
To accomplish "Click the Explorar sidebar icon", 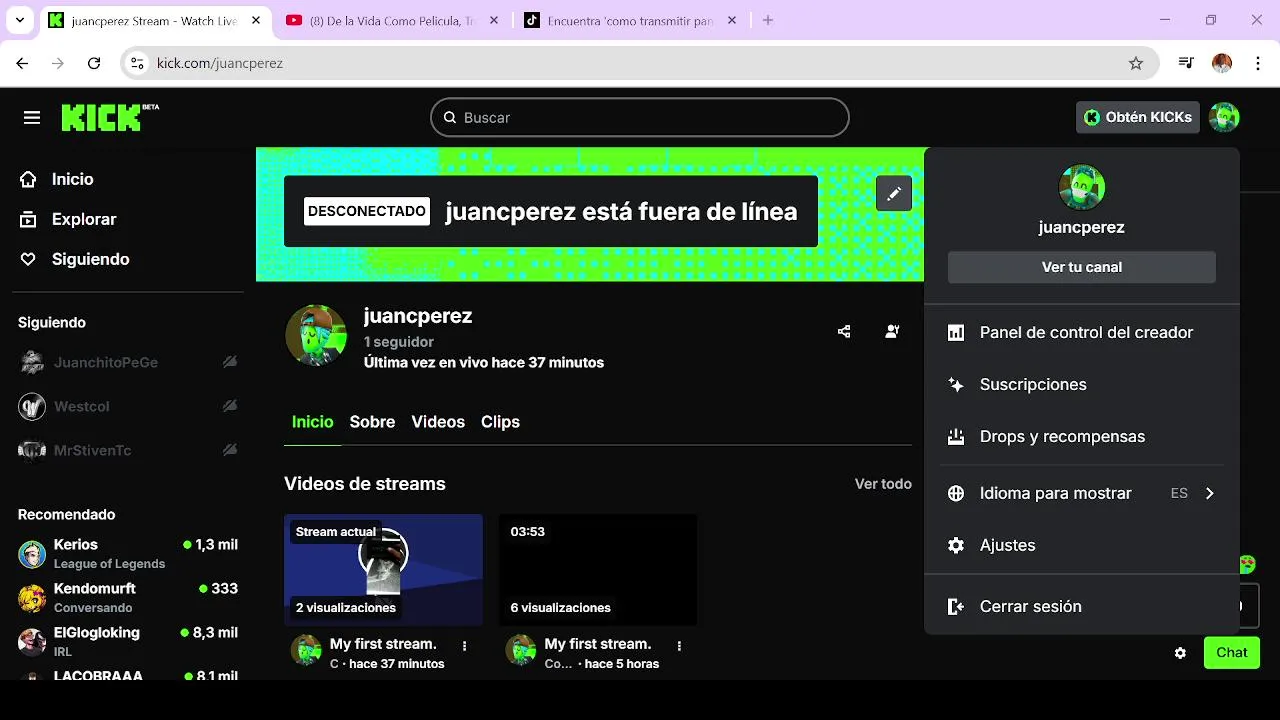I will point(29,219).
